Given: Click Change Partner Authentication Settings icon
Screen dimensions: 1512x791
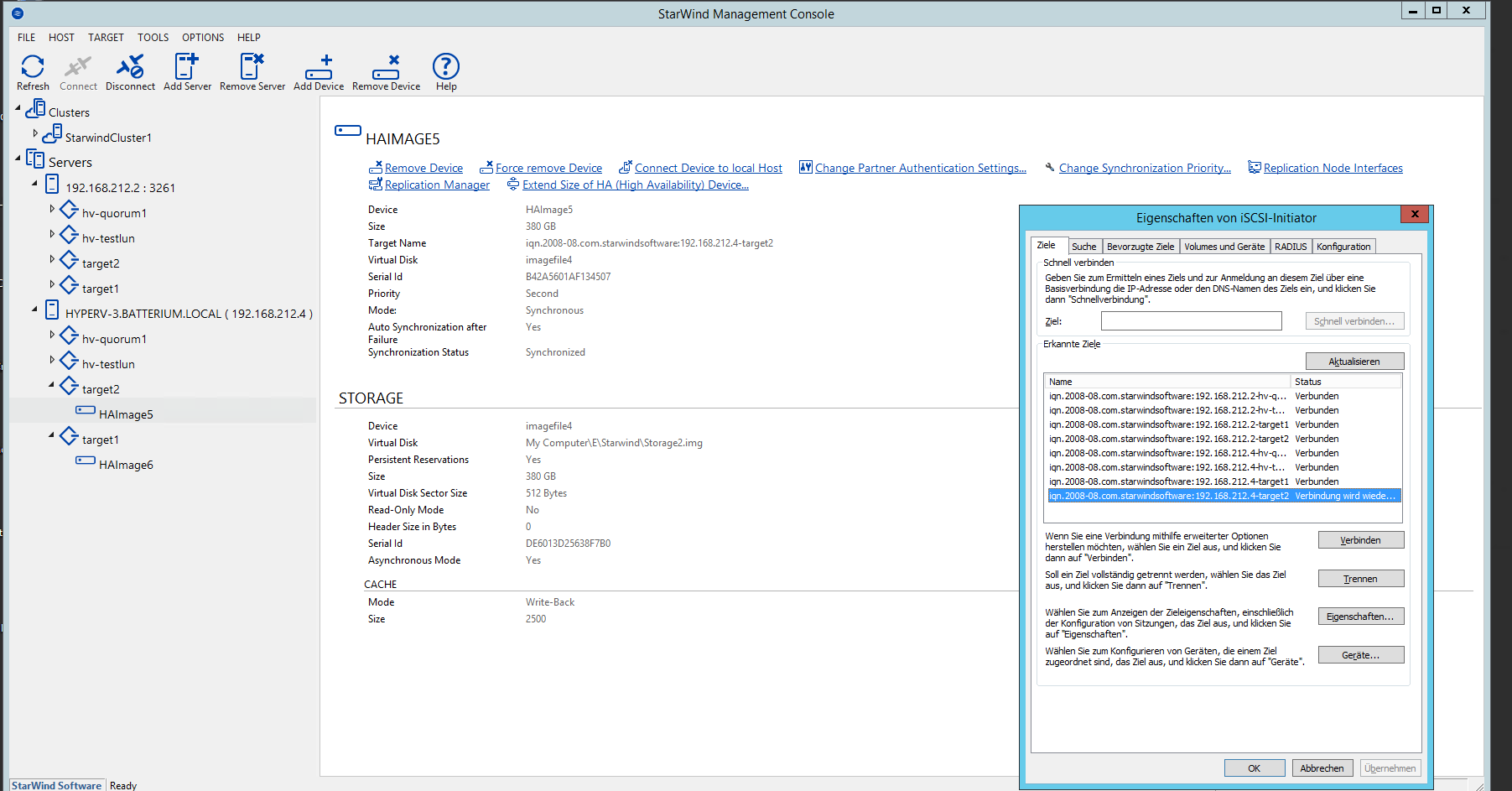Looking at the screenshot, I should 806,167.
